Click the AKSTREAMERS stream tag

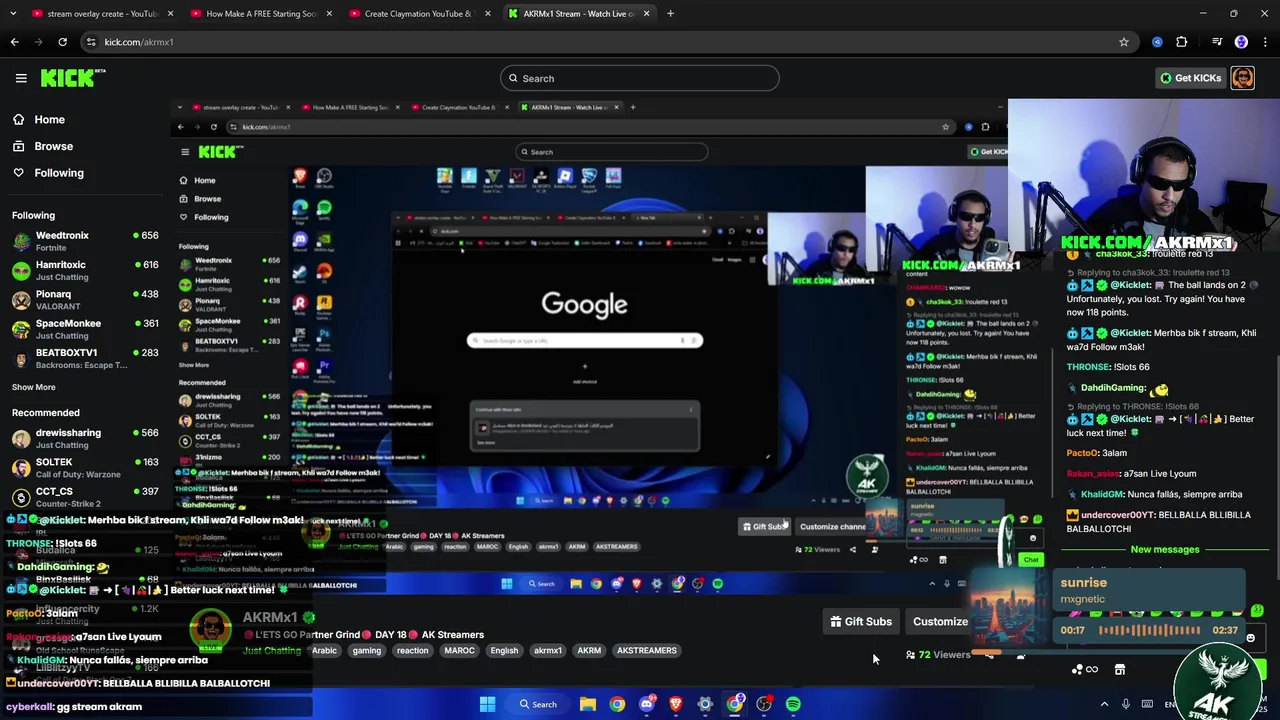point(647,651)
